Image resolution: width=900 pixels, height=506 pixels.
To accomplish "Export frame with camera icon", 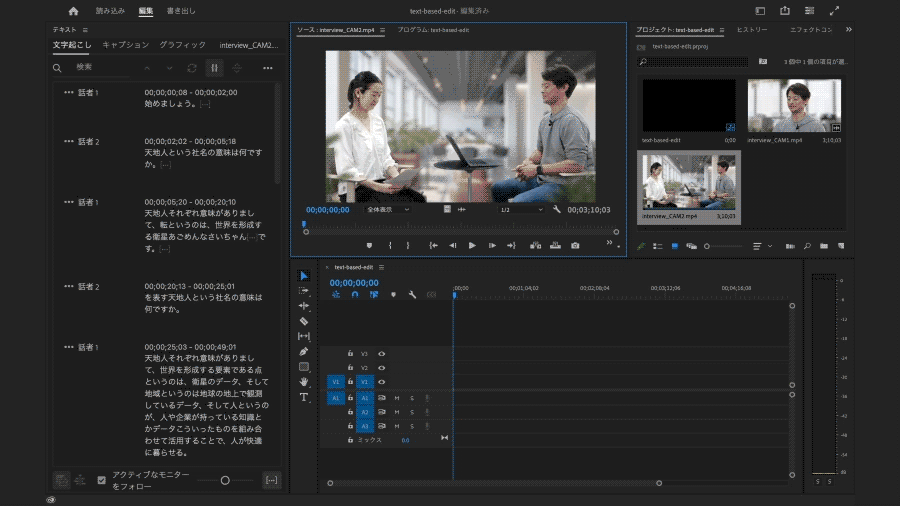I will tap(575, 246).
